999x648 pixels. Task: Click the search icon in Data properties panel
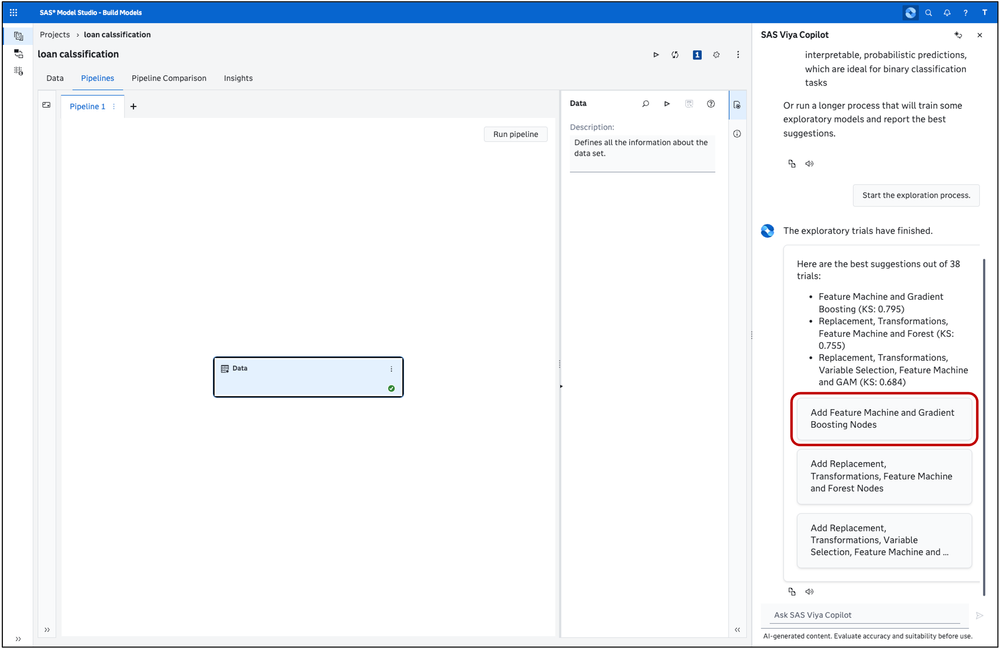pyautogui.click(x=645, y=103)
